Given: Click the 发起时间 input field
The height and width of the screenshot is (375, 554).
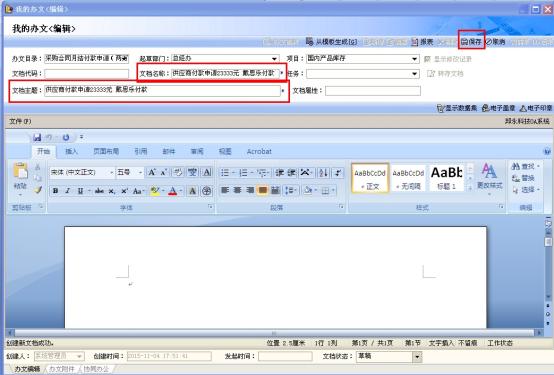Looking at the screenshot, I should point(285,356).
